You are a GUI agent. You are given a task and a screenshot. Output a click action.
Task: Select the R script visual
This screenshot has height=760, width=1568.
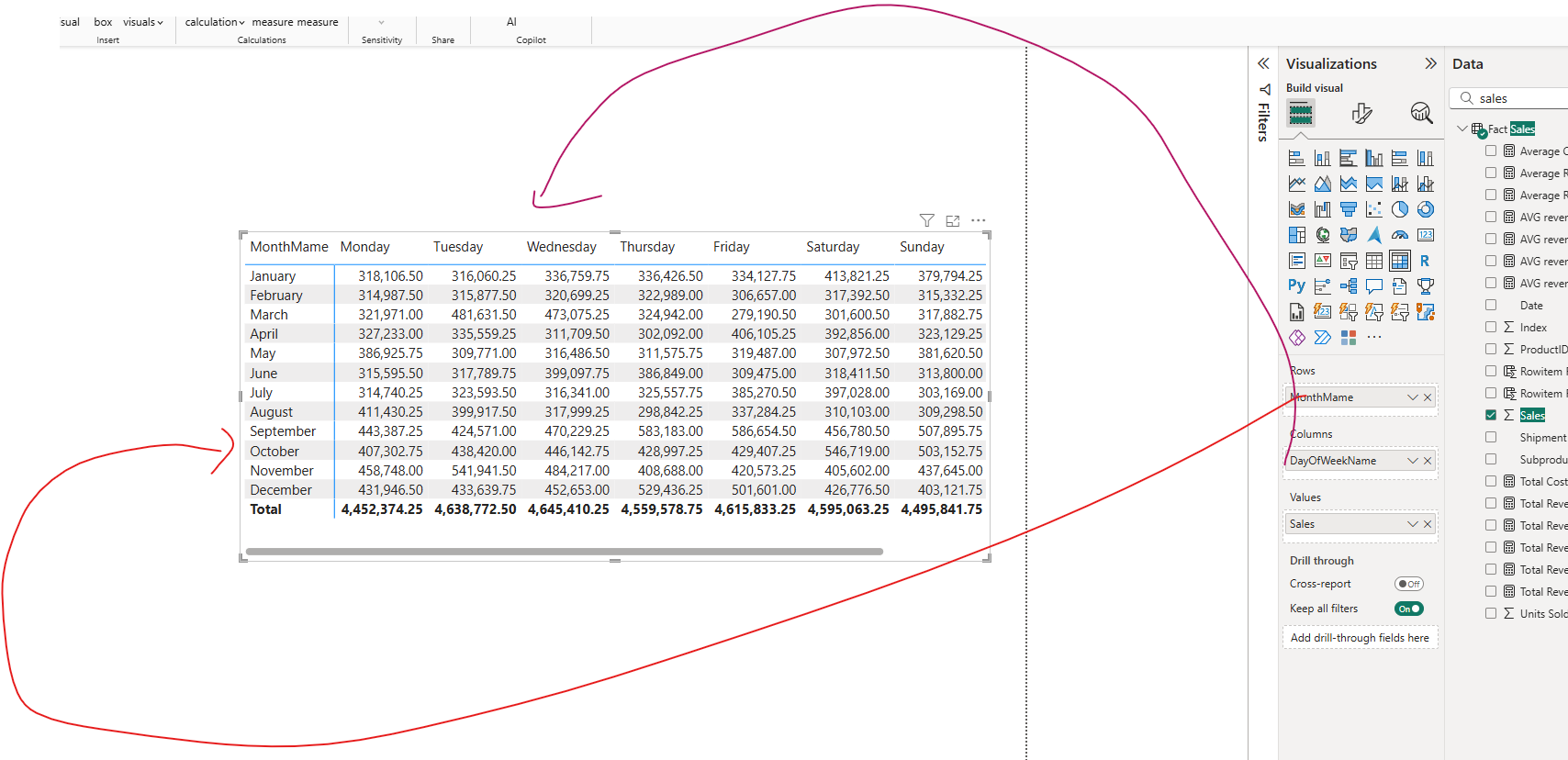pos(1425,261)
